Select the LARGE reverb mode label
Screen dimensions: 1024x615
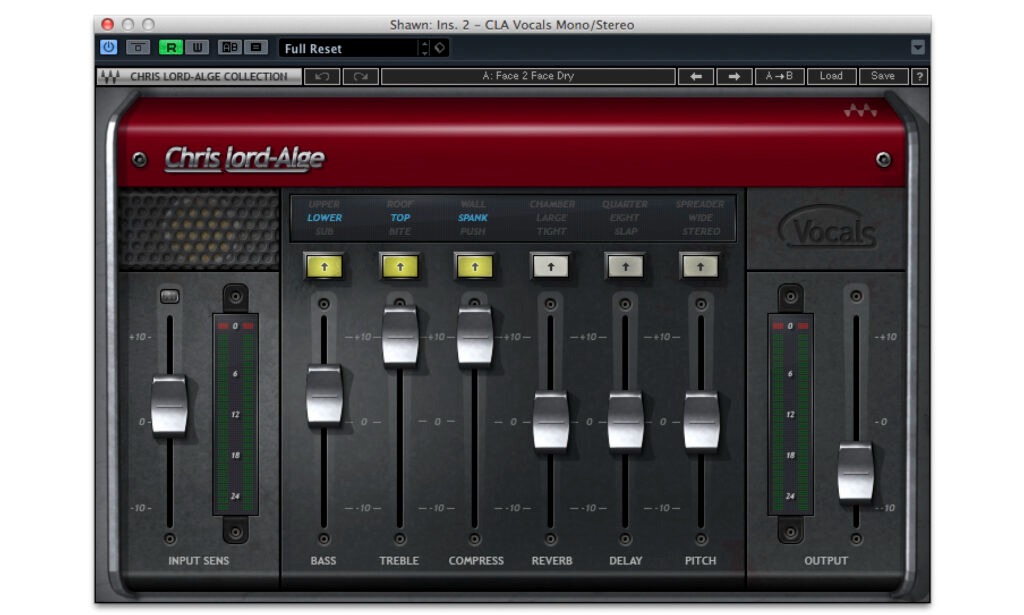tap(552, 218)
